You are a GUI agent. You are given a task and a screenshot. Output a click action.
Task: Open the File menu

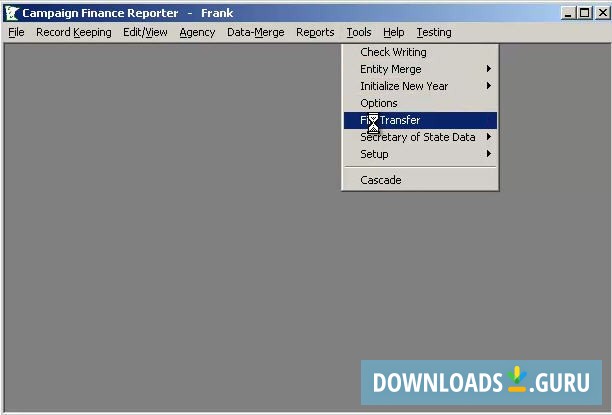[16, 32]
